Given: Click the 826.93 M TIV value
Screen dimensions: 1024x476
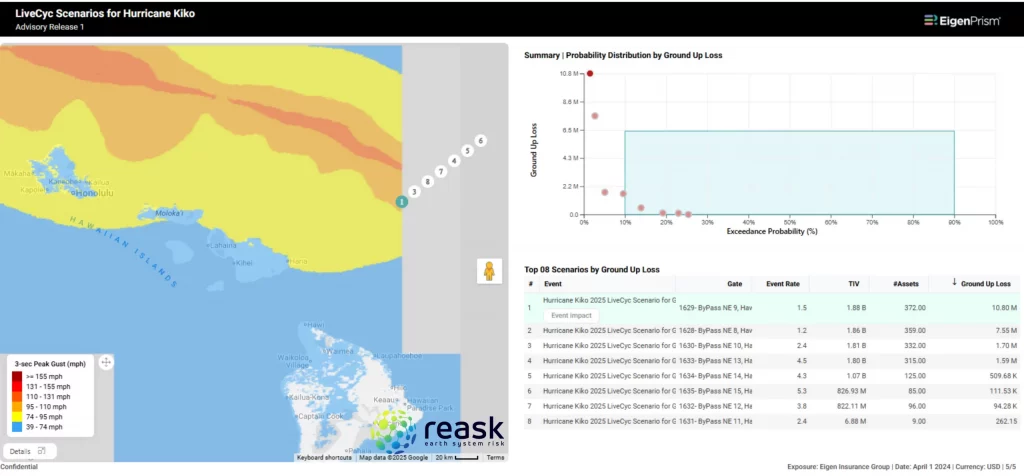Looking at the screenshot, I should click(x=850, y=390).
